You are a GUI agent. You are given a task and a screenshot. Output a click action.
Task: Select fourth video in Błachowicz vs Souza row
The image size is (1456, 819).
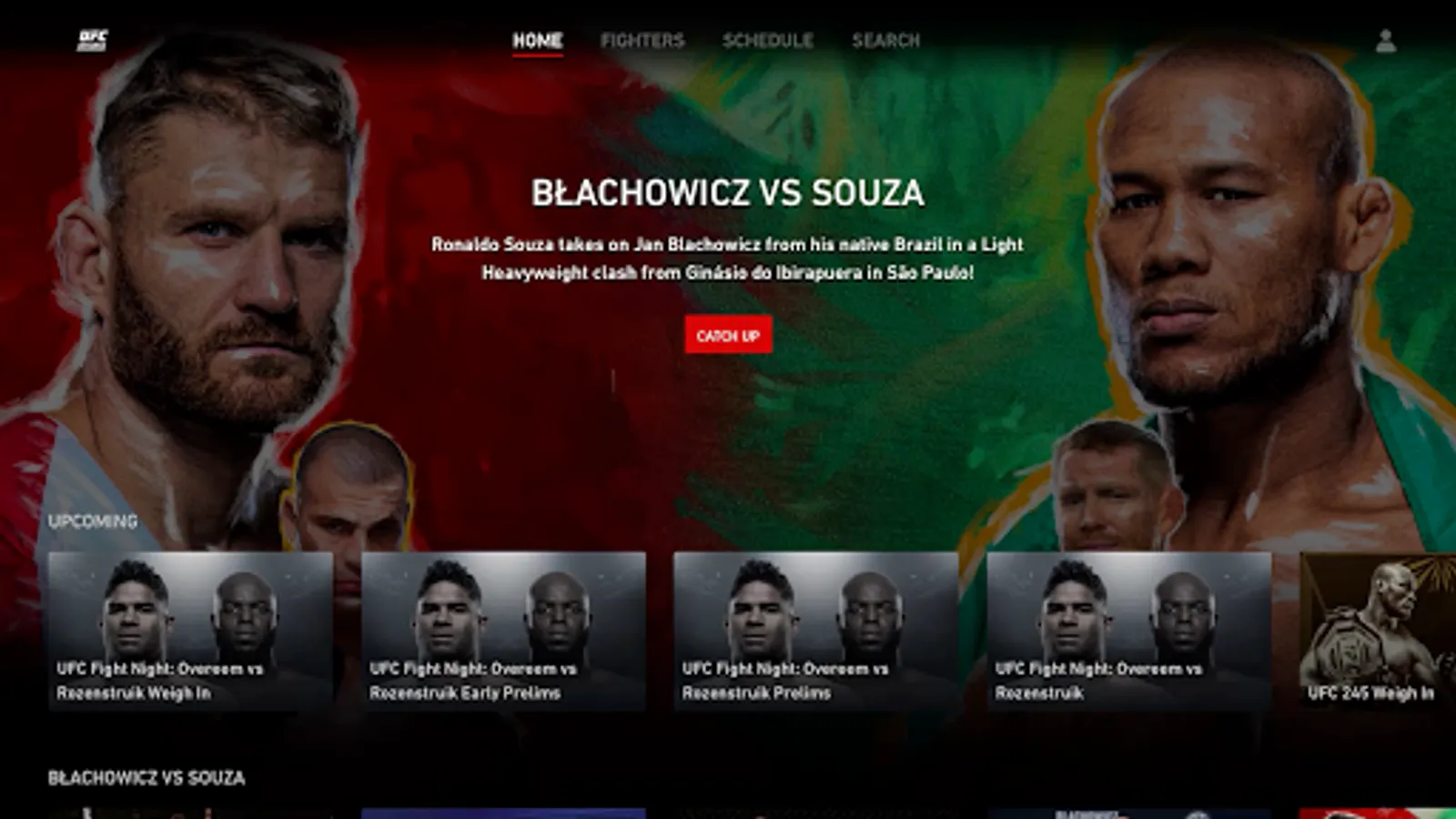point(1129,814)
